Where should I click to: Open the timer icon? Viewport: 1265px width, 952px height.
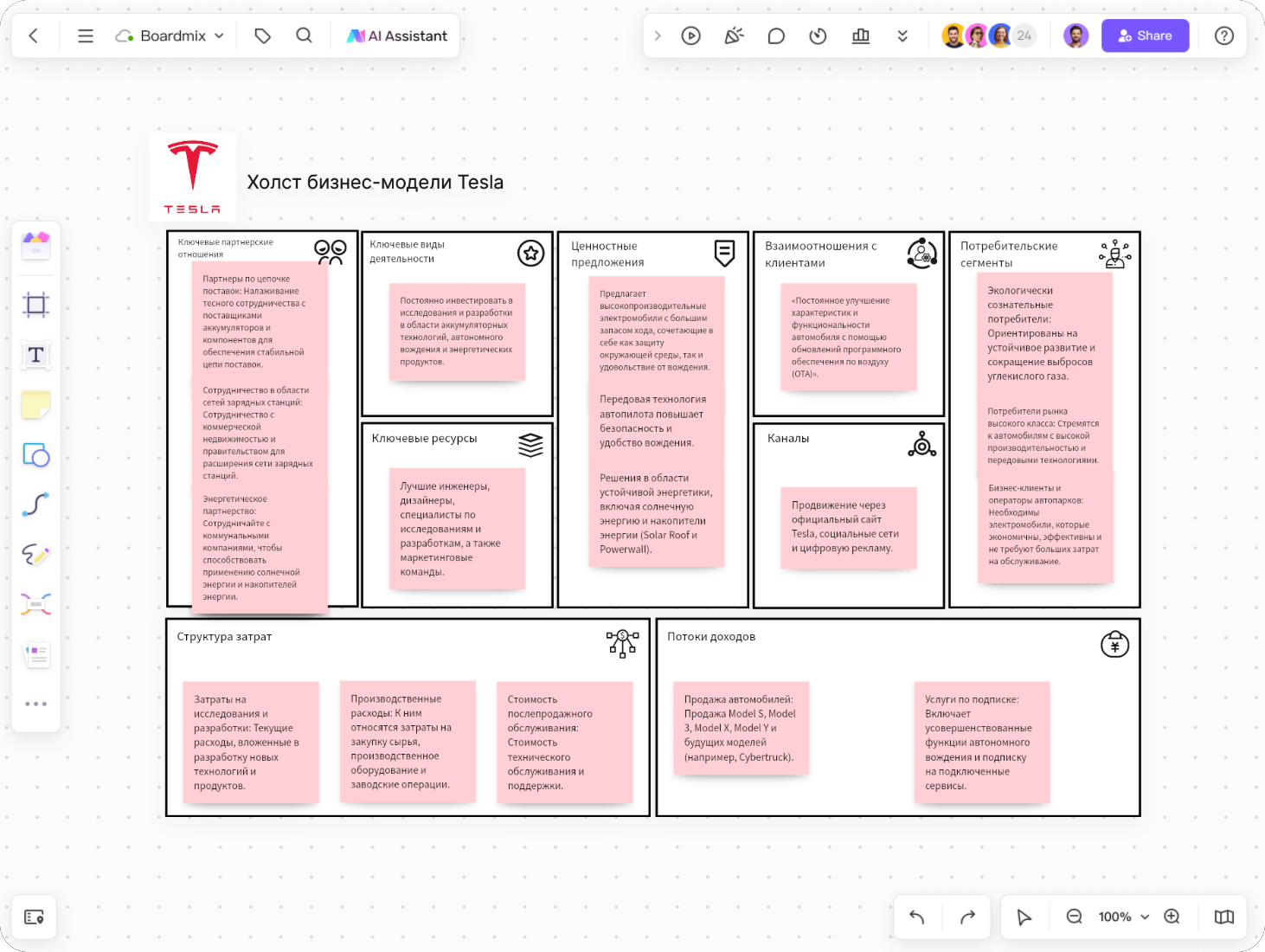[818, 35]
